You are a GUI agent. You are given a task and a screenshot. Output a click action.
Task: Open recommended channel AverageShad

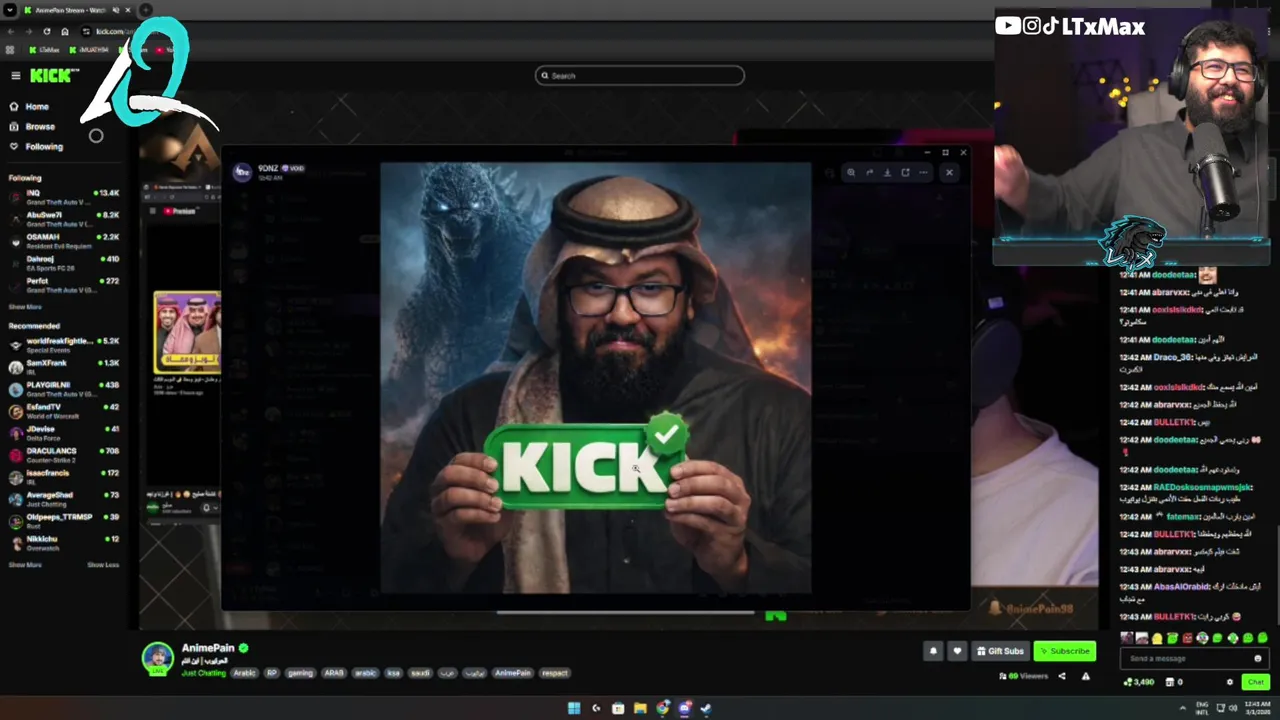point(64,499)
